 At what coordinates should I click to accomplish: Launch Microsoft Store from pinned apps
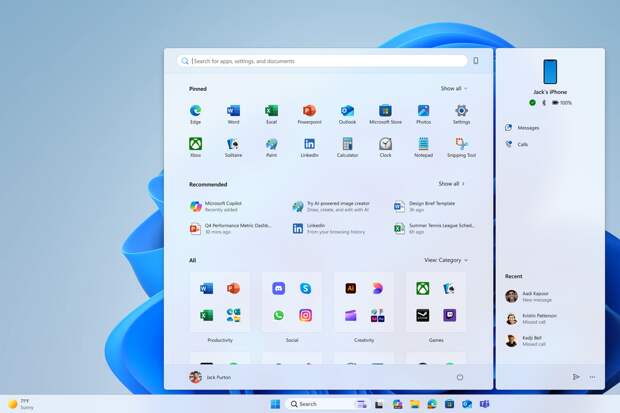pyautogui.click(x=385, y=111)
